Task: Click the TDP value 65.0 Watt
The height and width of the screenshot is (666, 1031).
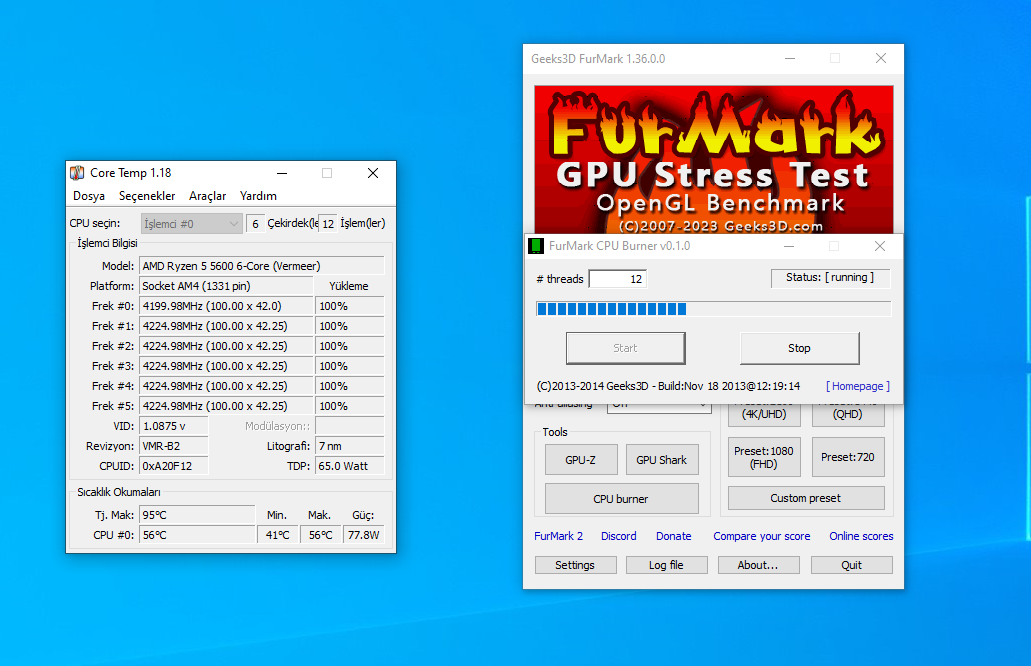Action: (x=349, y=466)
